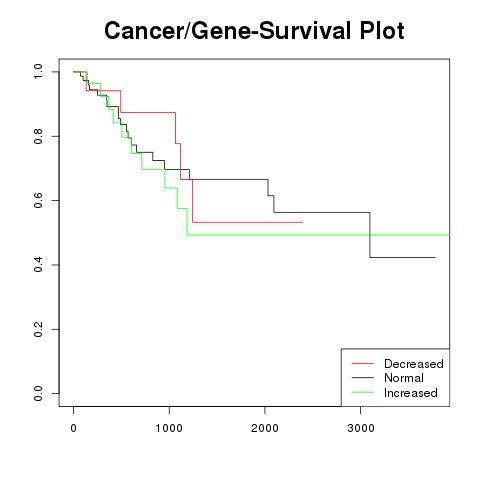The image size is (480, 480).
Task: Click the 0.4 y-axis tick label
Action: (38, 265)
